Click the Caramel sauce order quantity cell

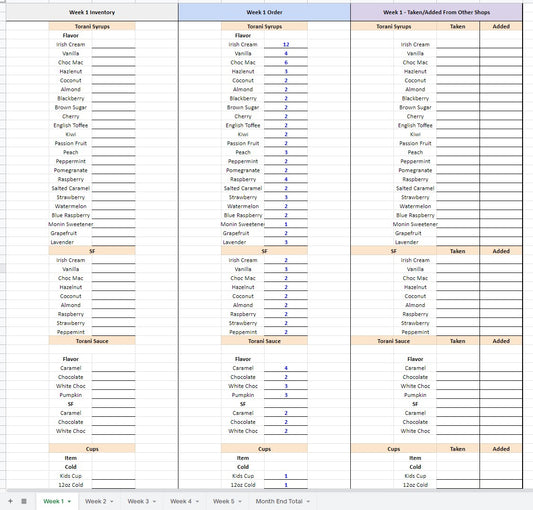286,368
